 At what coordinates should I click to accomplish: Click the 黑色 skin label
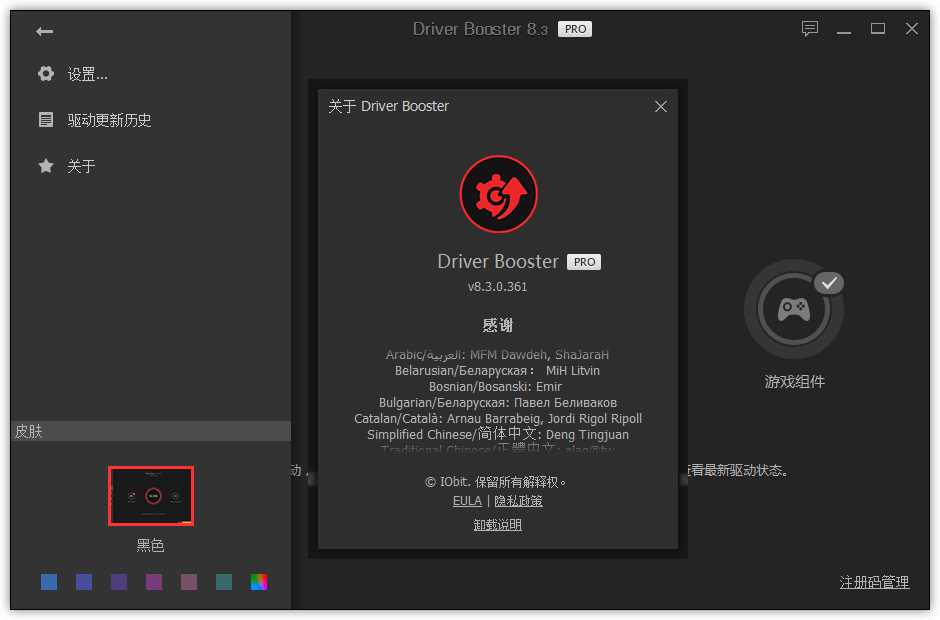pyautogui.click(x=150, y=545)
